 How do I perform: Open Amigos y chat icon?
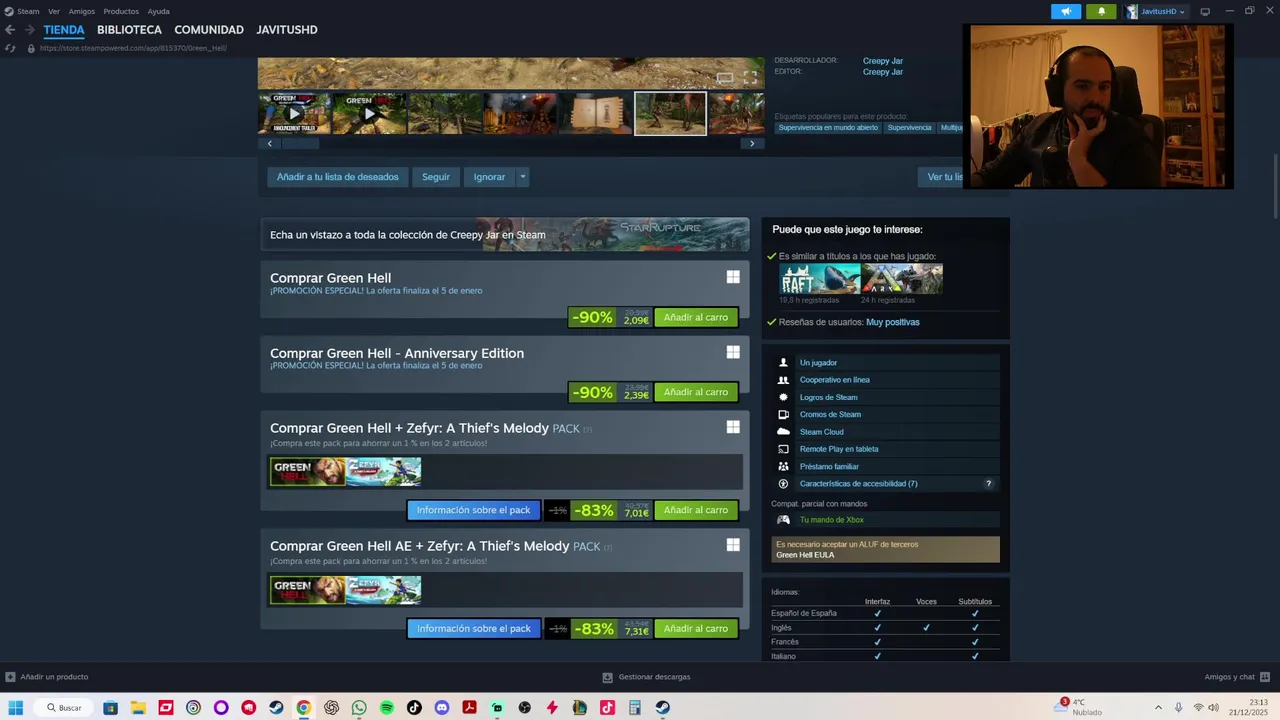[x=1265, y=677]
